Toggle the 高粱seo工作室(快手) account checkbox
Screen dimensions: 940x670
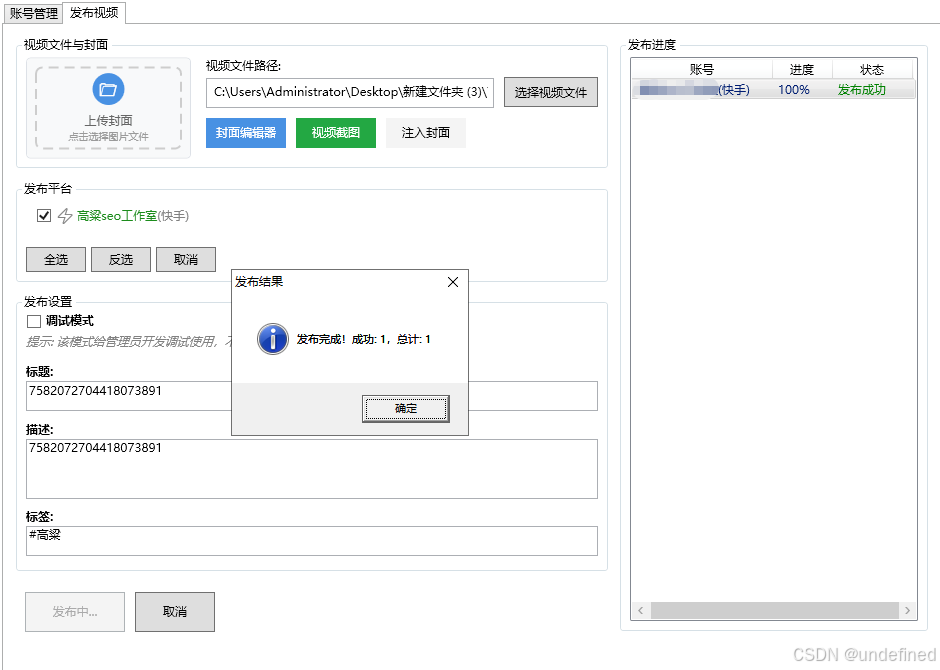[x=43, y=215]
